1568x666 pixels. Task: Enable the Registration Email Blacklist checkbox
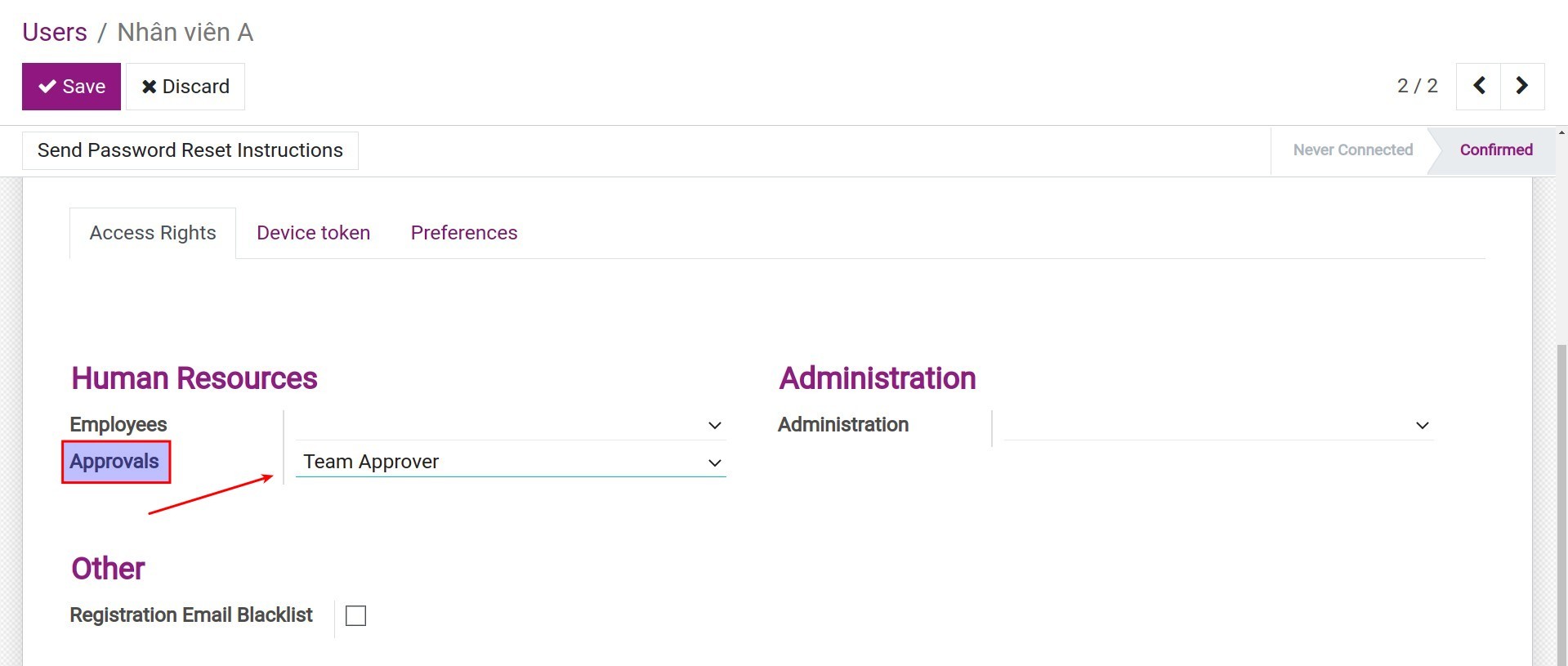tap(355, 615)
